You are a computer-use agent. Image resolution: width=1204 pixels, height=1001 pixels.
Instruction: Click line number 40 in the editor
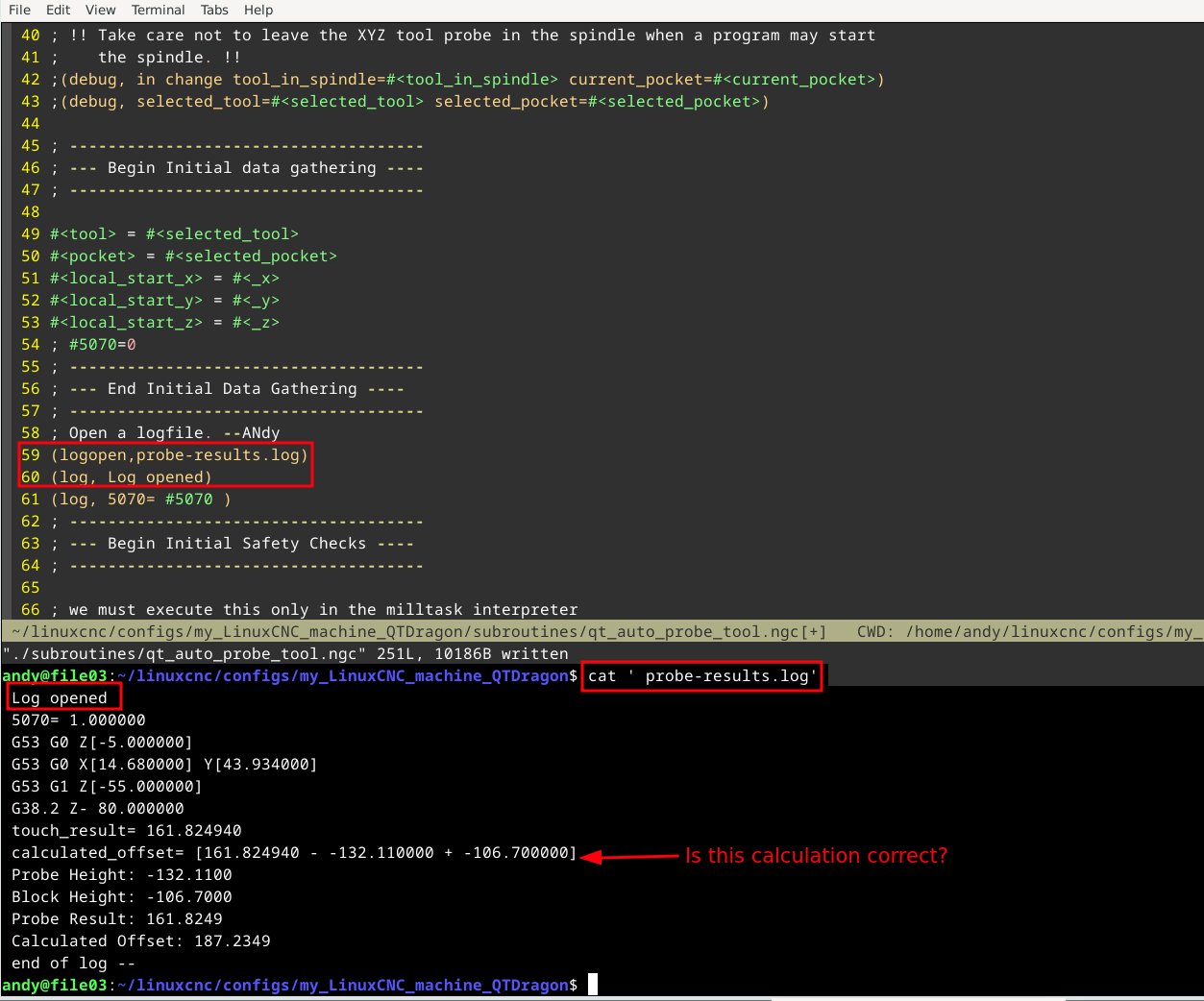pyautogui.click(x=31, y=36)
